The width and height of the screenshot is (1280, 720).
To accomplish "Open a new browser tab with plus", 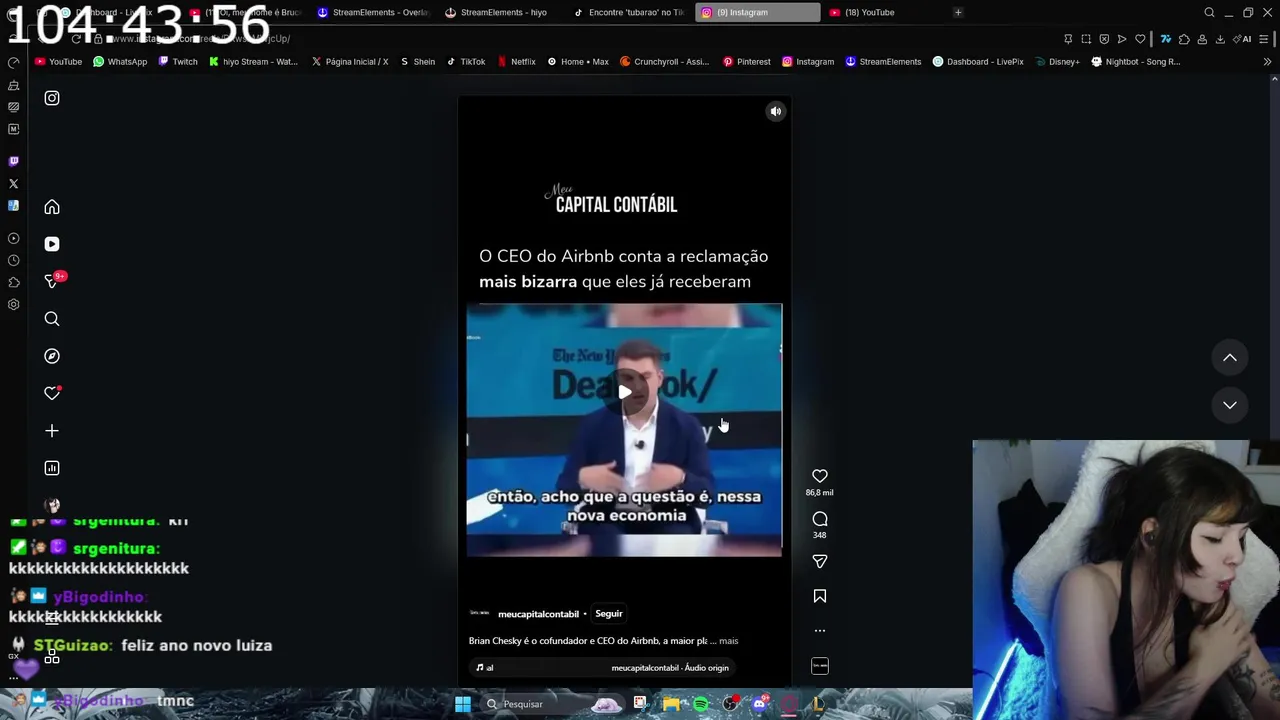I will coord(958,12).
